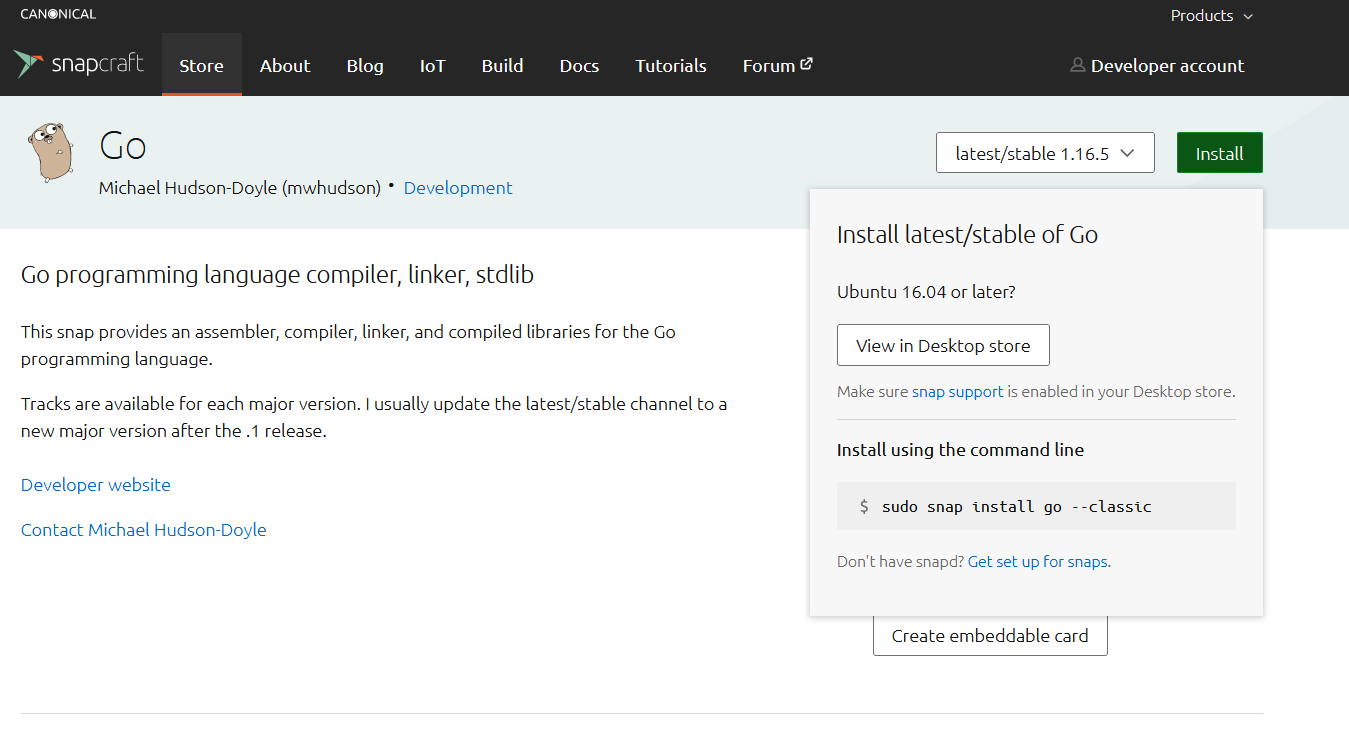Click the Go gopher mascot icon

(x=51, y=153)
